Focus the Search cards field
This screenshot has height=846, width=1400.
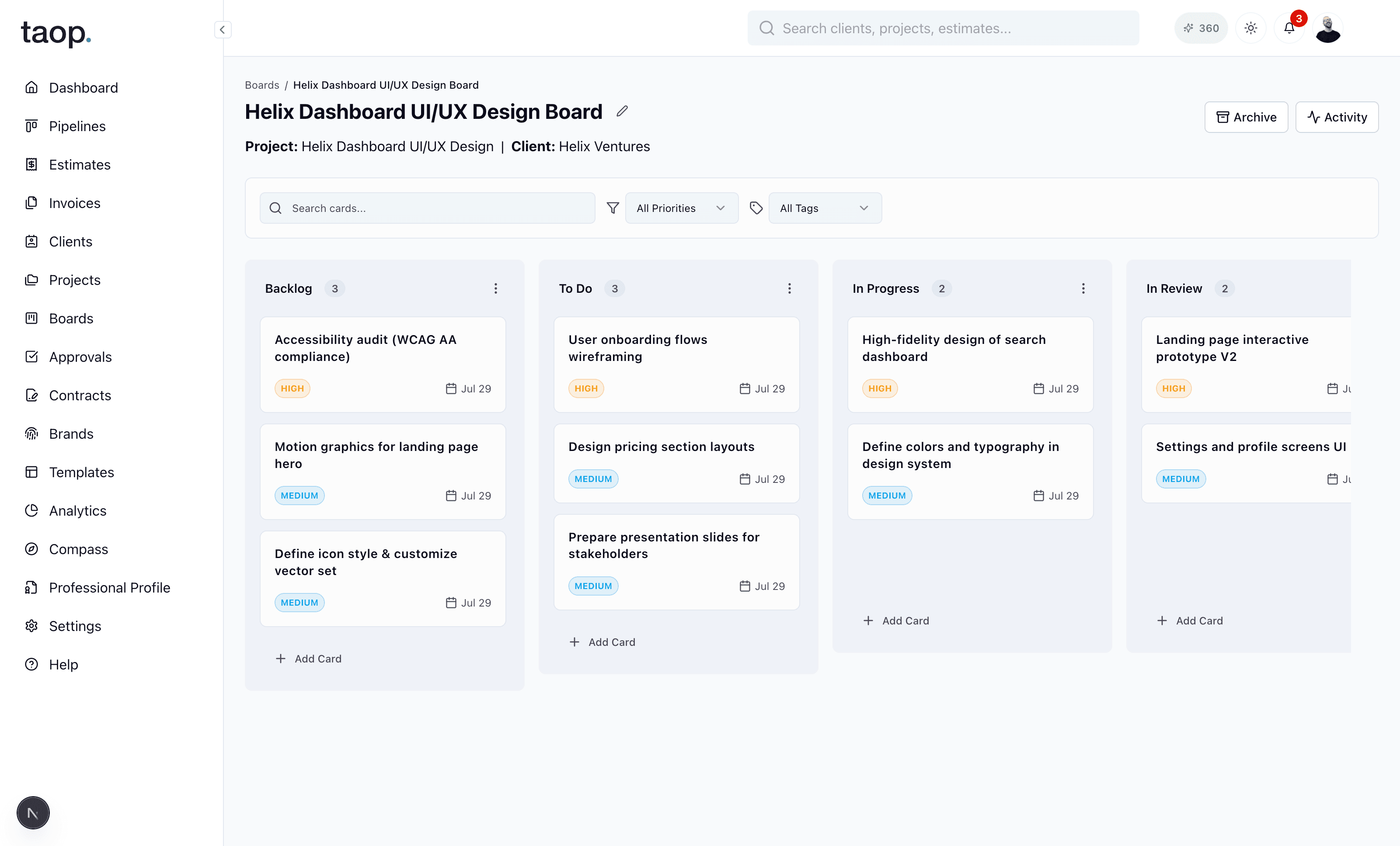point(427,208)
